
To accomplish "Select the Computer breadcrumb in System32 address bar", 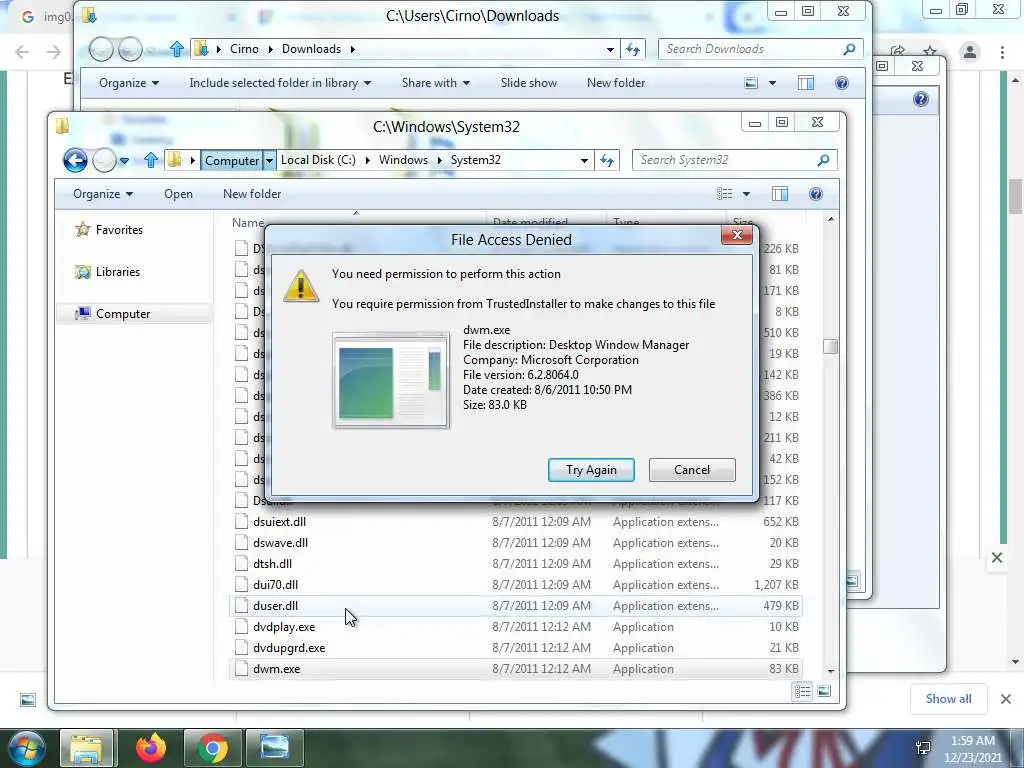I will coord(232,161).
